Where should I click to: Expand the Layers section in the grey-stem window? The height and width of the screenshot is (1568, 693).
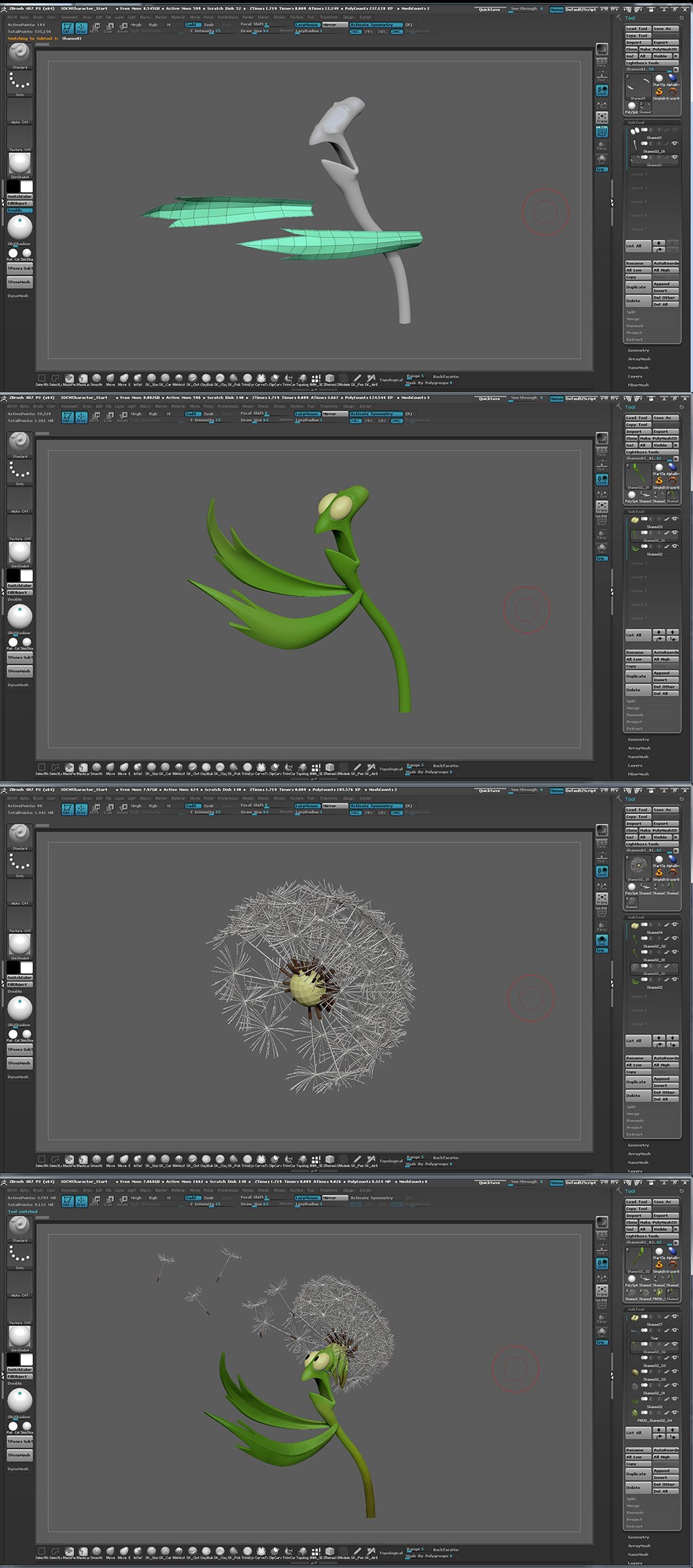[x=635, y=376]
